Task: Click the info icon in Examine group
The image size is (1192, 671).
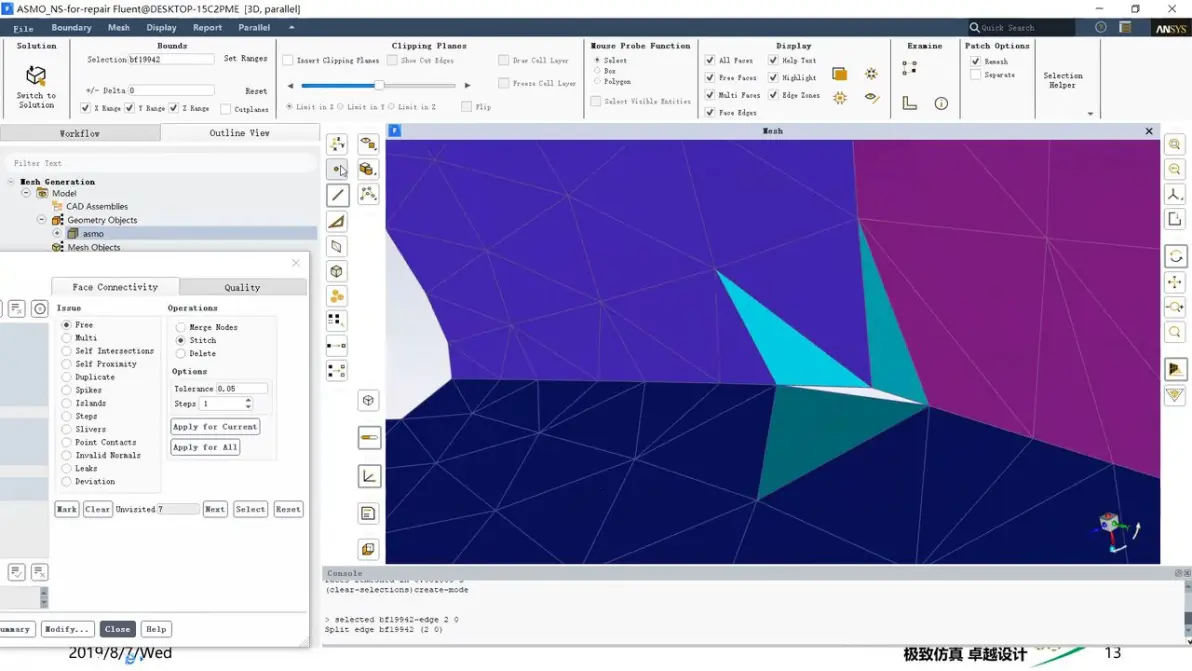Action: 941,103
